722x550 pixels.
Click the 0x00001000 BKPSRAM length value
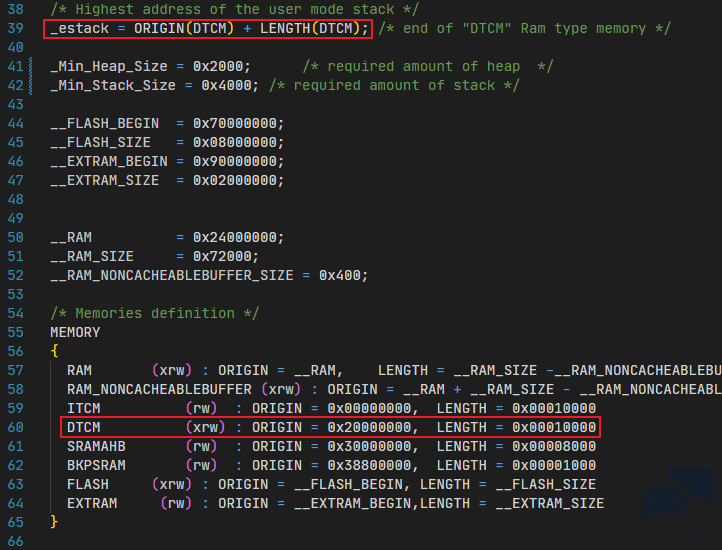(554, 466)
